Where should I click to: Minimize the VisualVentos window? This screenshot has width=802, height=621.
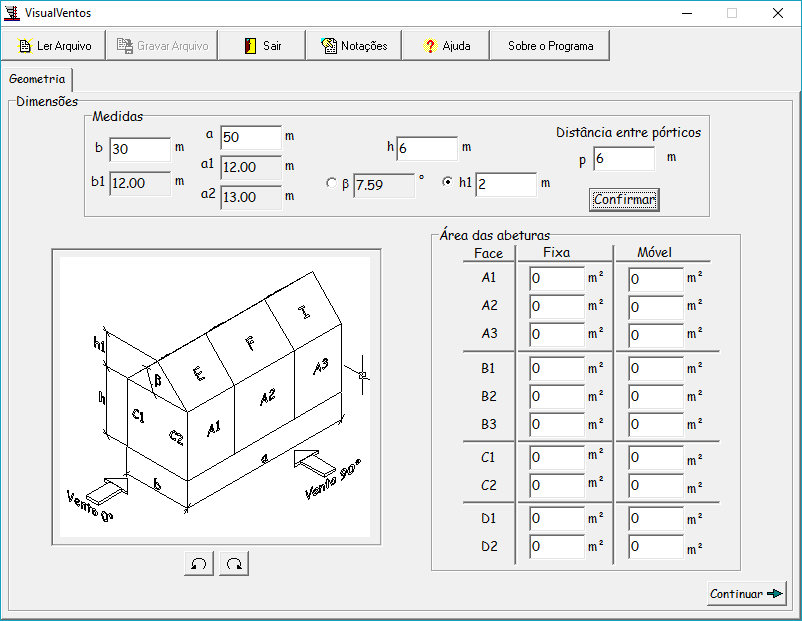(x=687, y=13)
